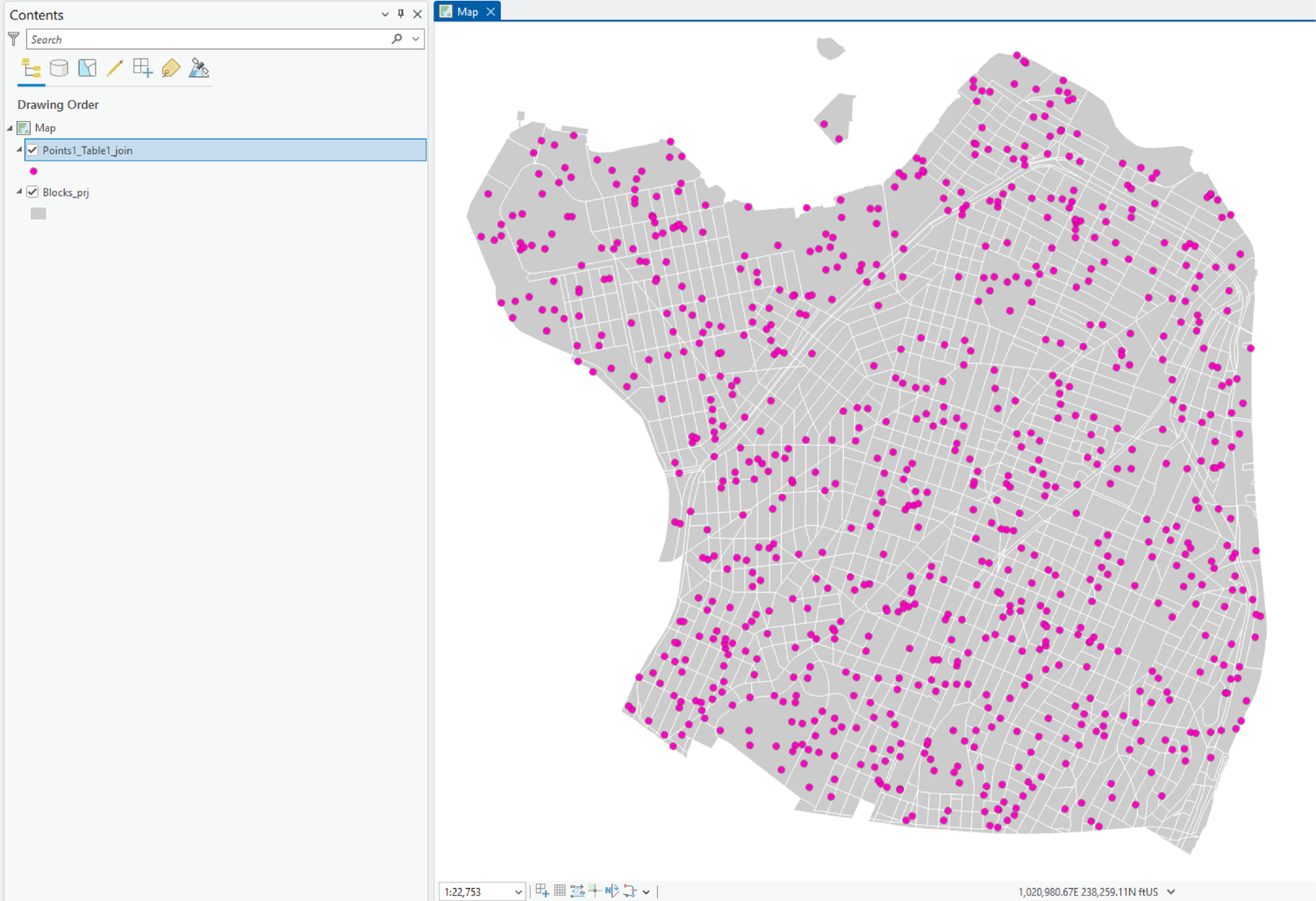
Task: Uncheck visibility of Points1_Table1_join layer
Action: (x=32, y=150)
